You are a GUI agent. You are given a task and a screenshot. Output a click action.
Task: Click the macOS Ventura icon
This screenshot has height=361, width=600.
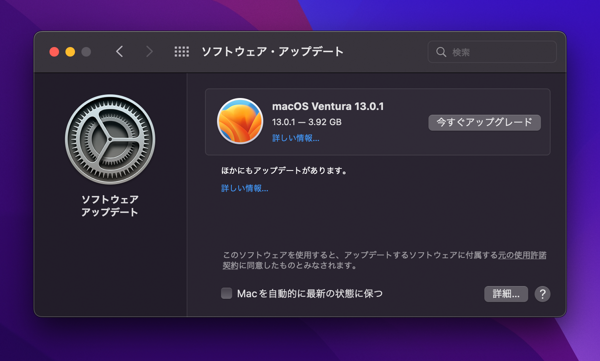point(240,121)
